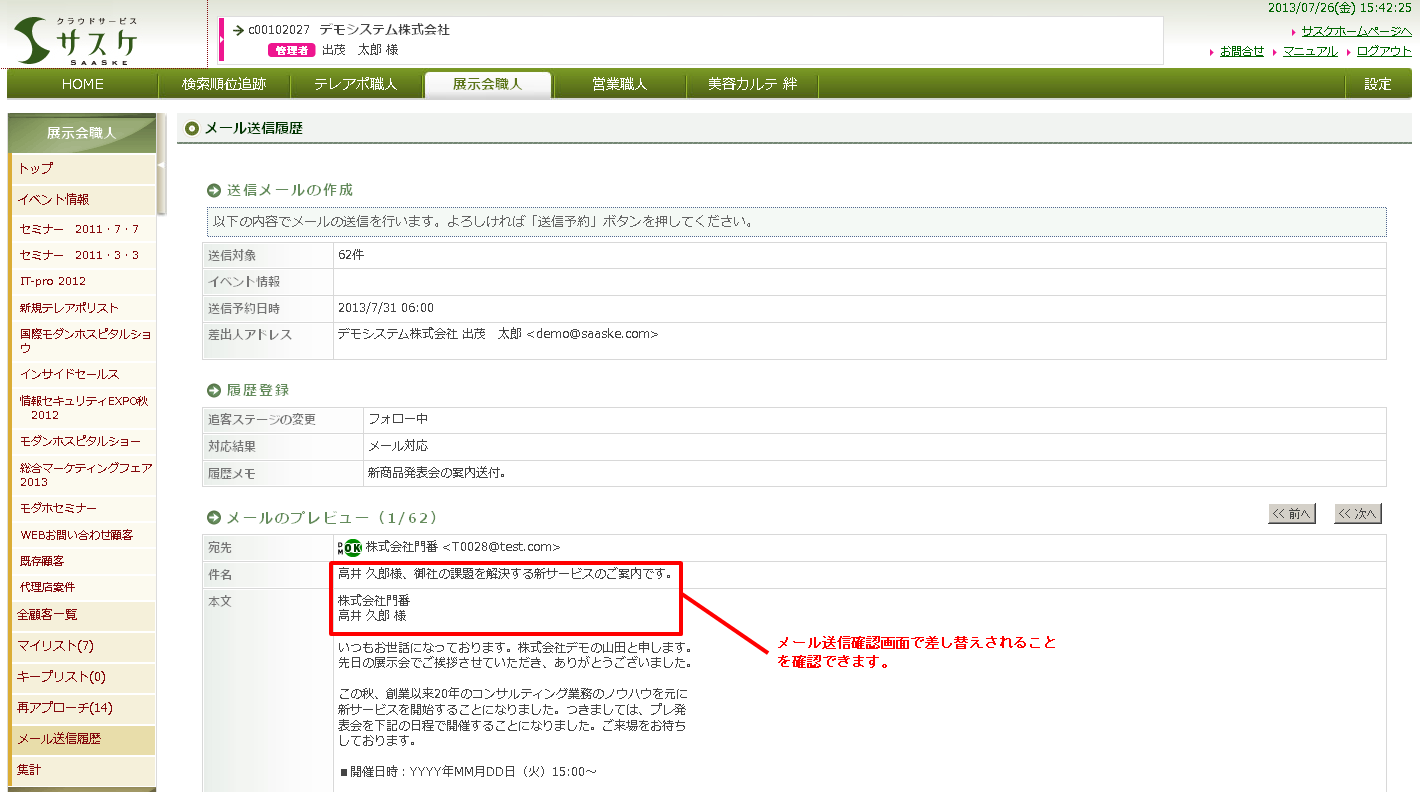Image resolution: width=1420 pixels, height=792 pixels.
Task: Click arrow icon next to メールのプレビュー
Action: [x=213, y=518]
